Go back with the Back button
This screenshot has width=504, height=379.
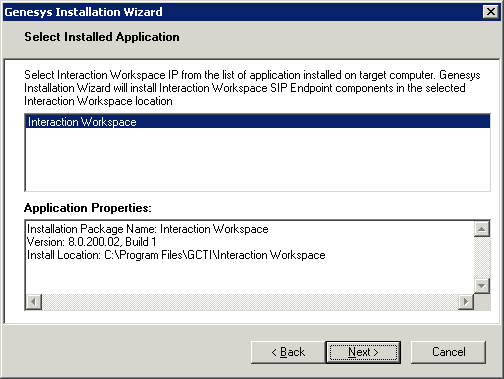[288, 352]
